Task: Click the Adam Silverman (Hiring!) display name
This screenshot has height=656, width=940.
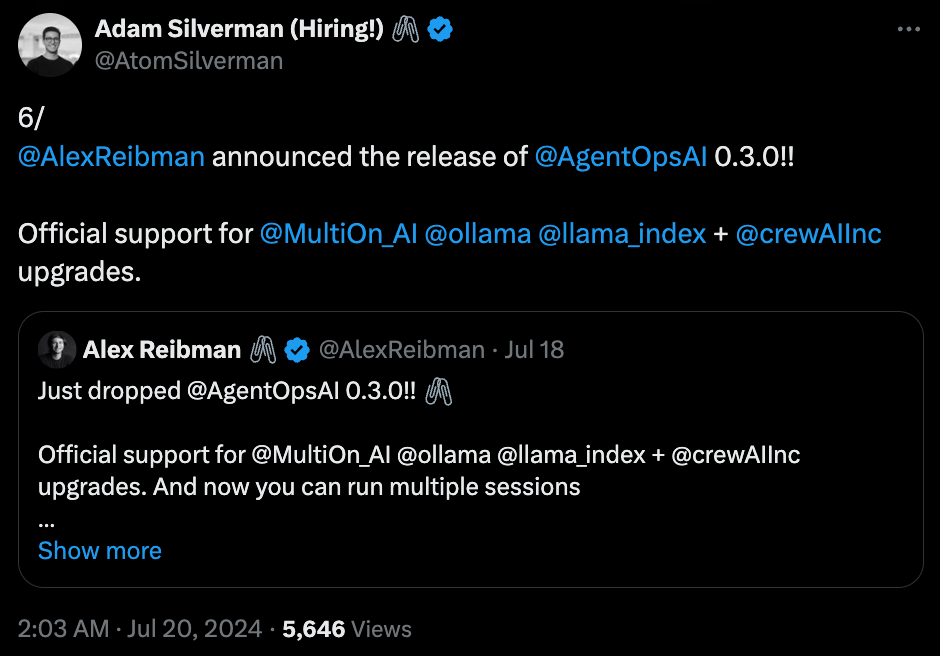Action: (x=239, y=29)
